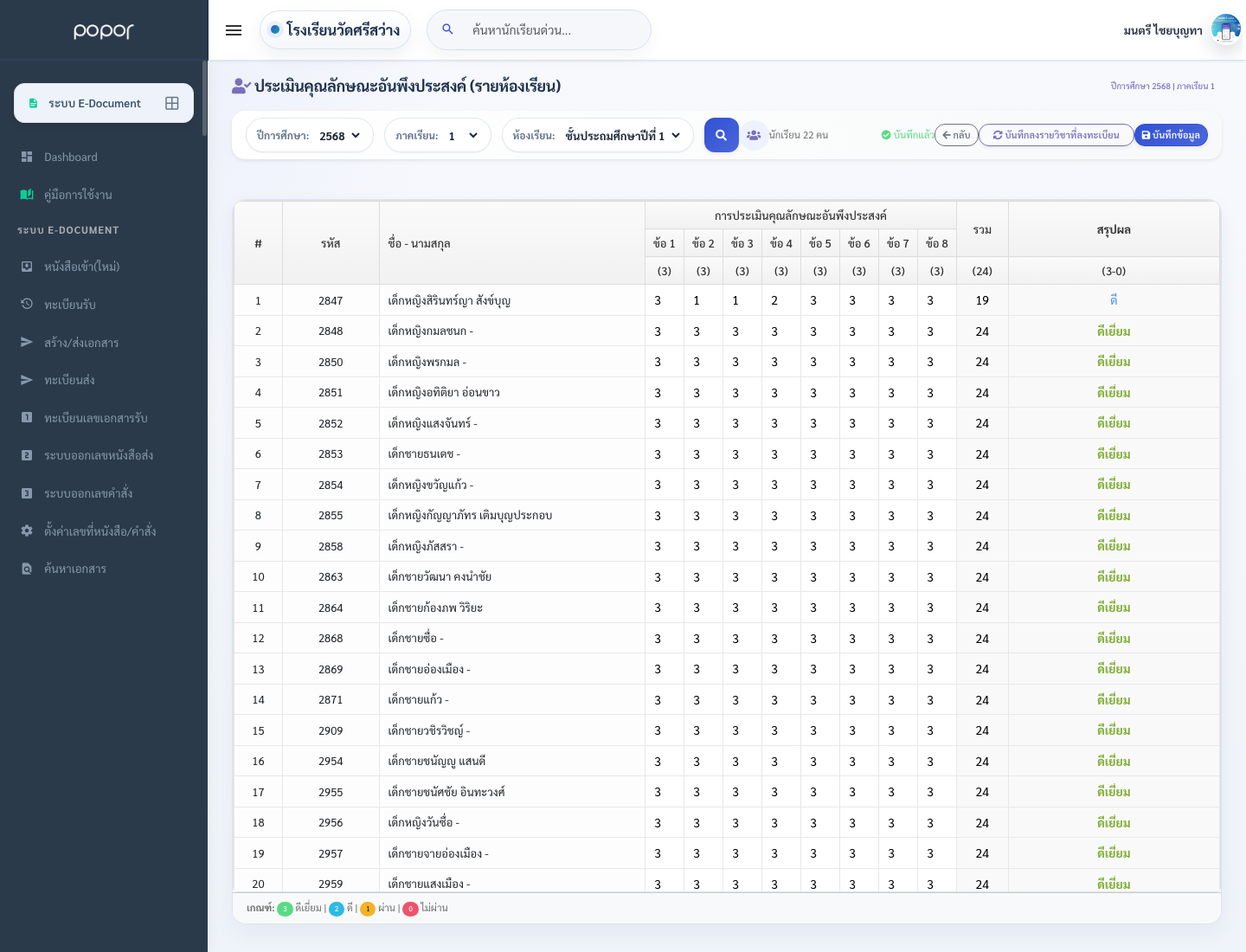Screen dimensions: 1246x952
Task: Expand the ห้องเรียน class dropdown
Action: click(x=598, y=135)
